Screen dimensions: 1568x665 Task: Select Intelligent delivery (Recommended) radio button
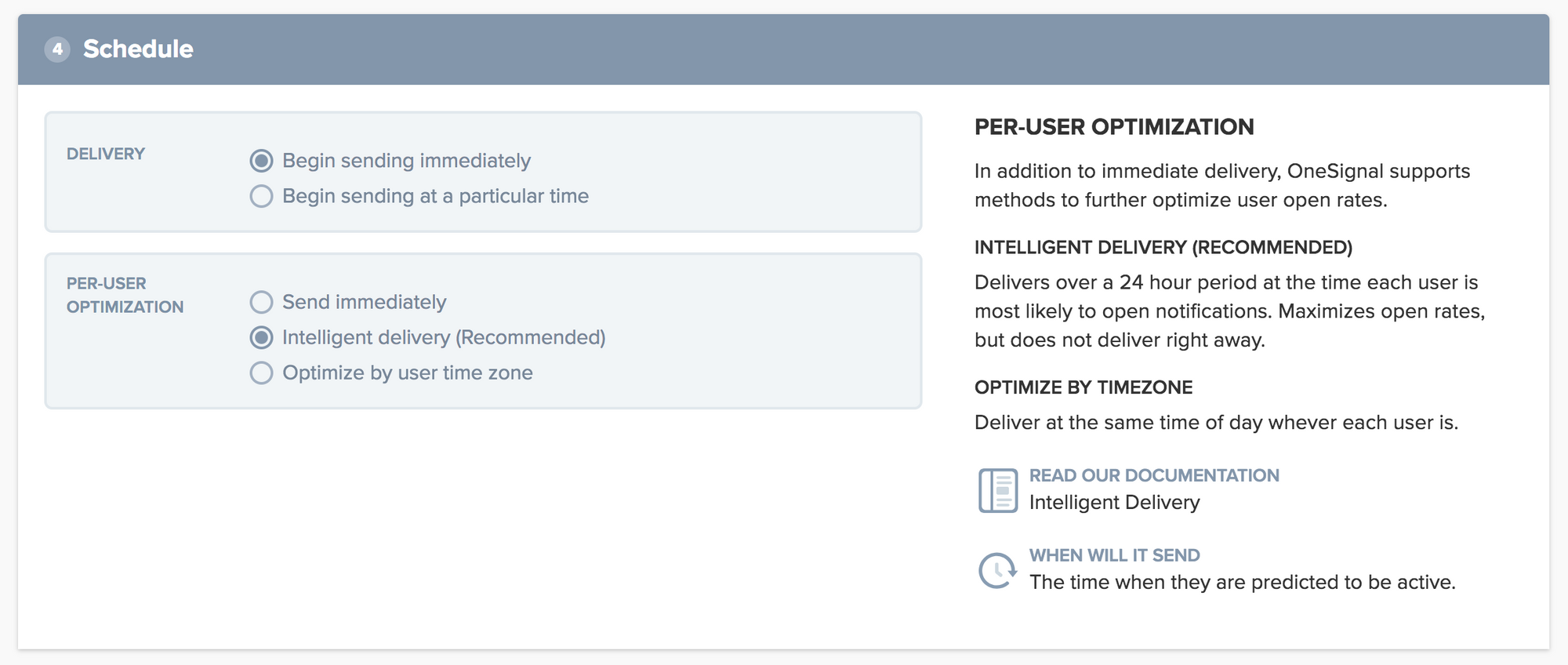pos(261,337)
